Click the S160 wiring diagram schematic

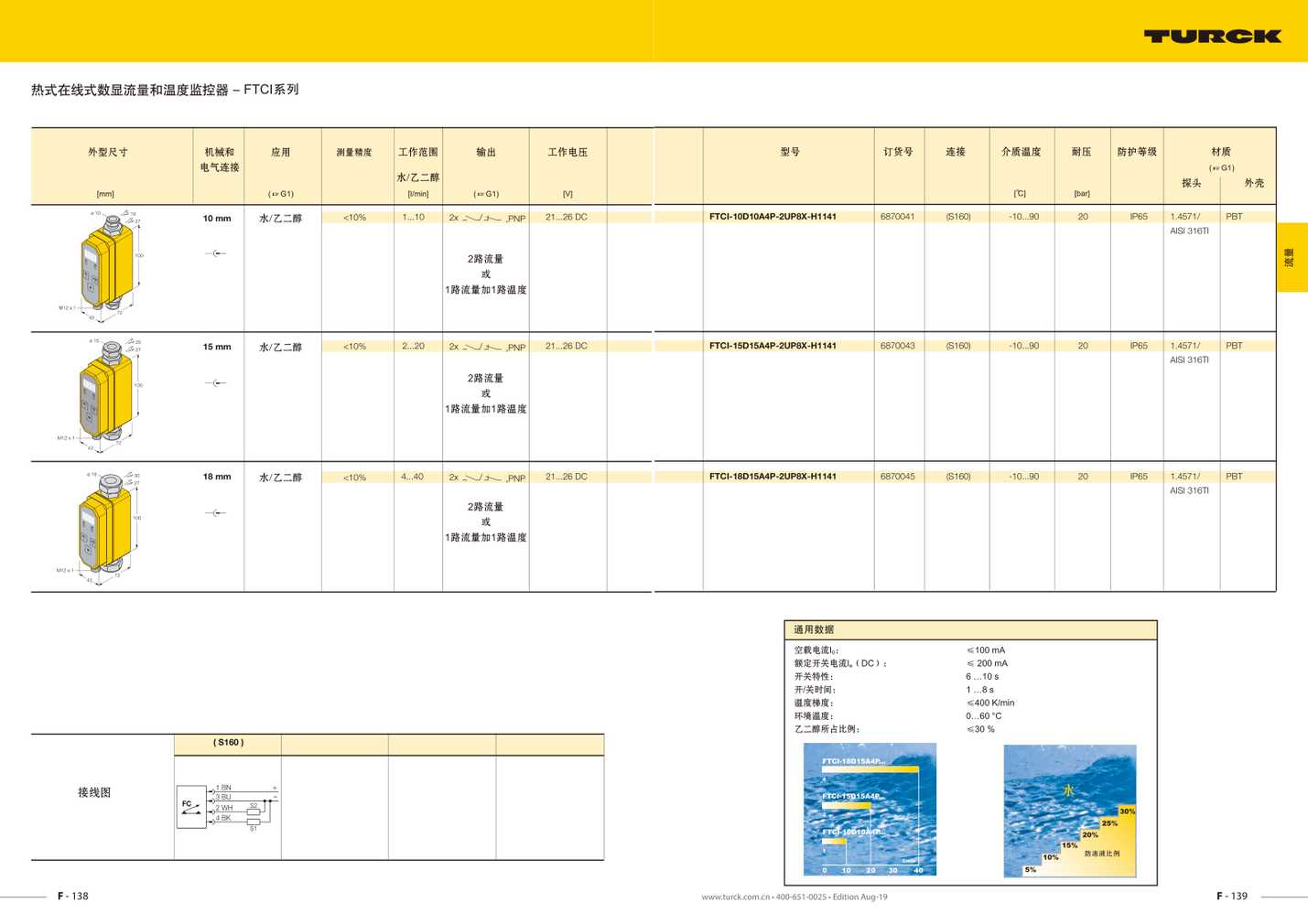pyautogui.click(x=228, y=807)
